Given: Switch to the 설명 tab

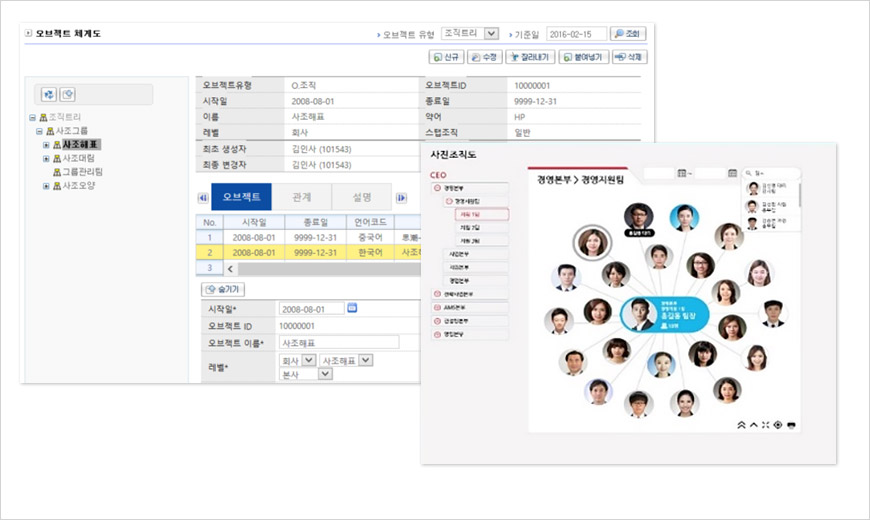Looking at the screenshot, I should point(362,197).
